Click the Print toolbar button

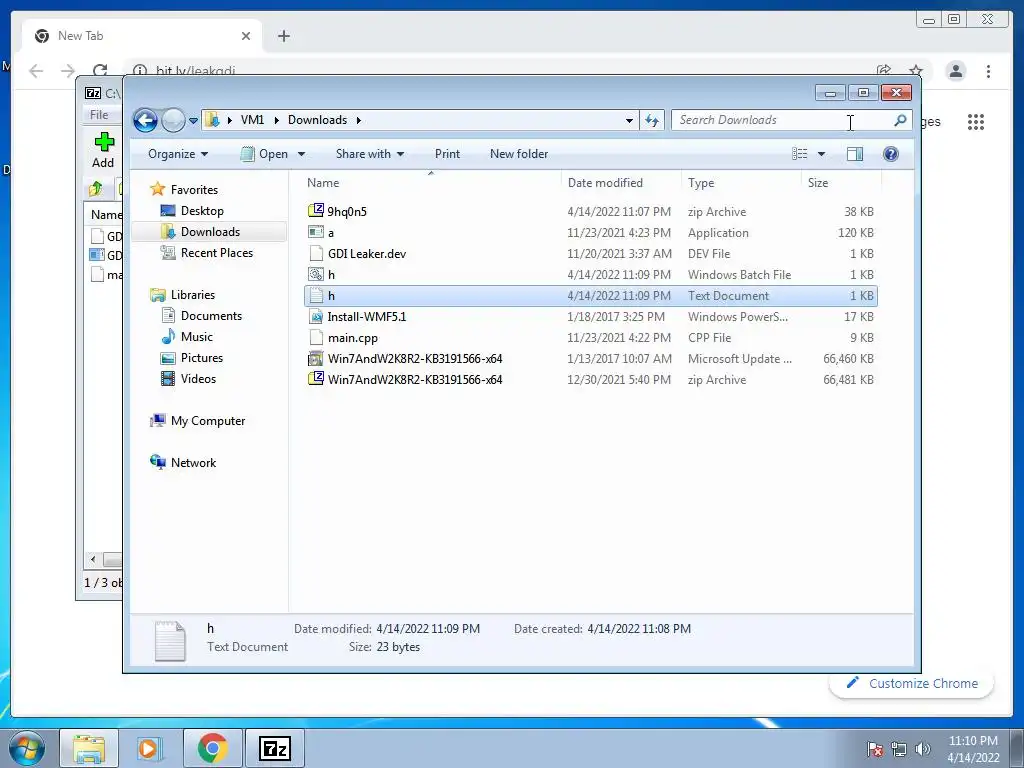447,154
